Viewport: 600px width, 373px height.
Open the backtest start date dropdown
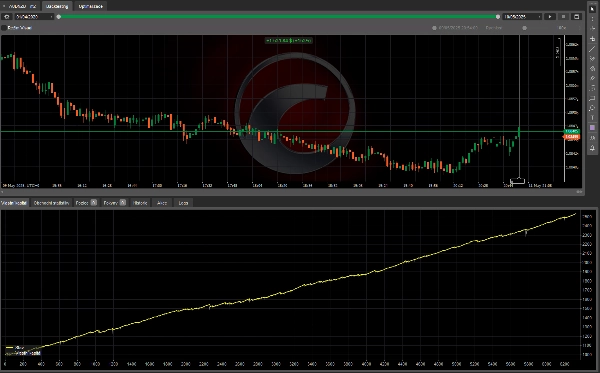[x=34, y=17]
